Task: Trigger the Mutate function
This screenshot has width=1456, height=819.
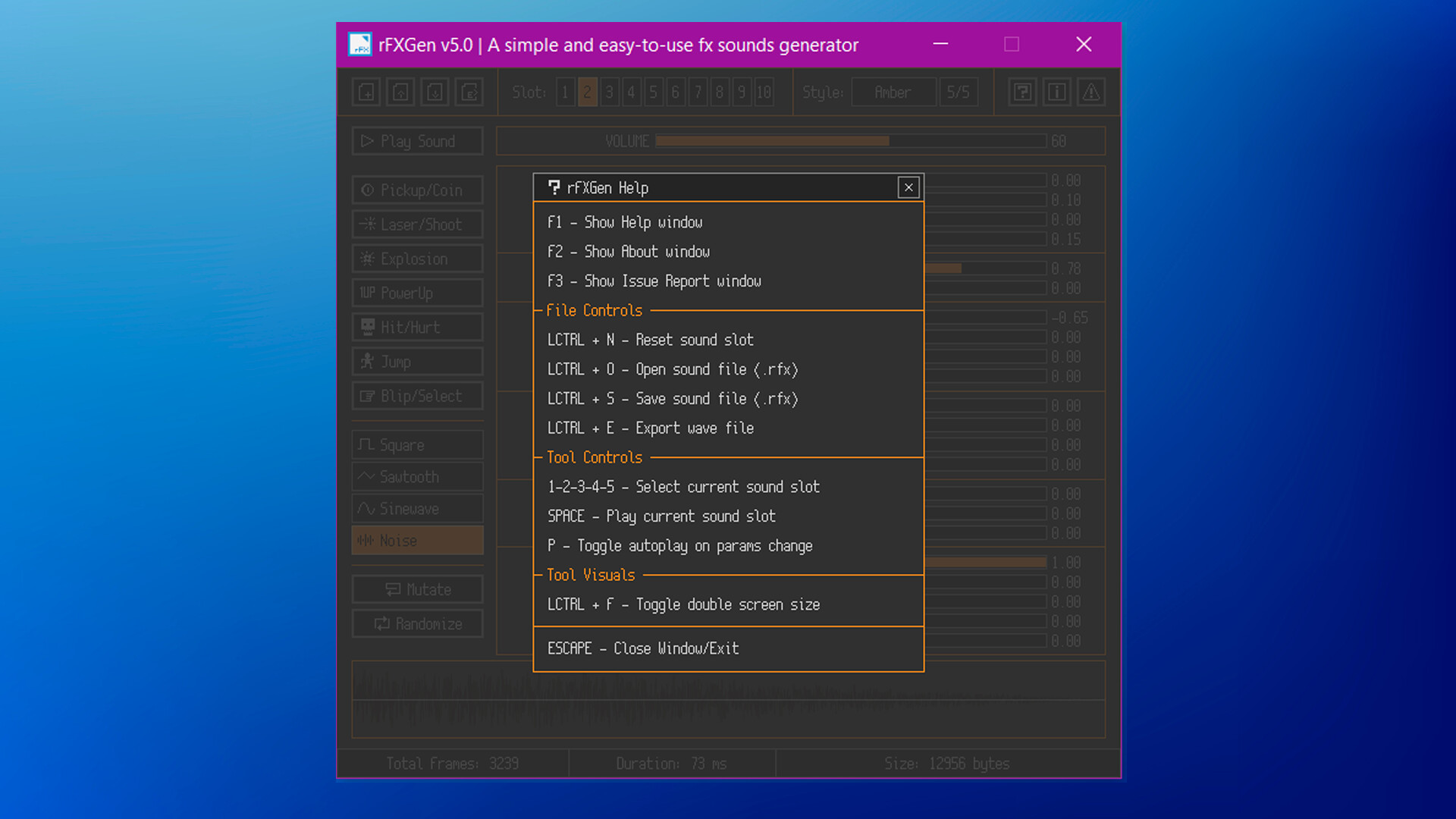Action: point(416,589)
